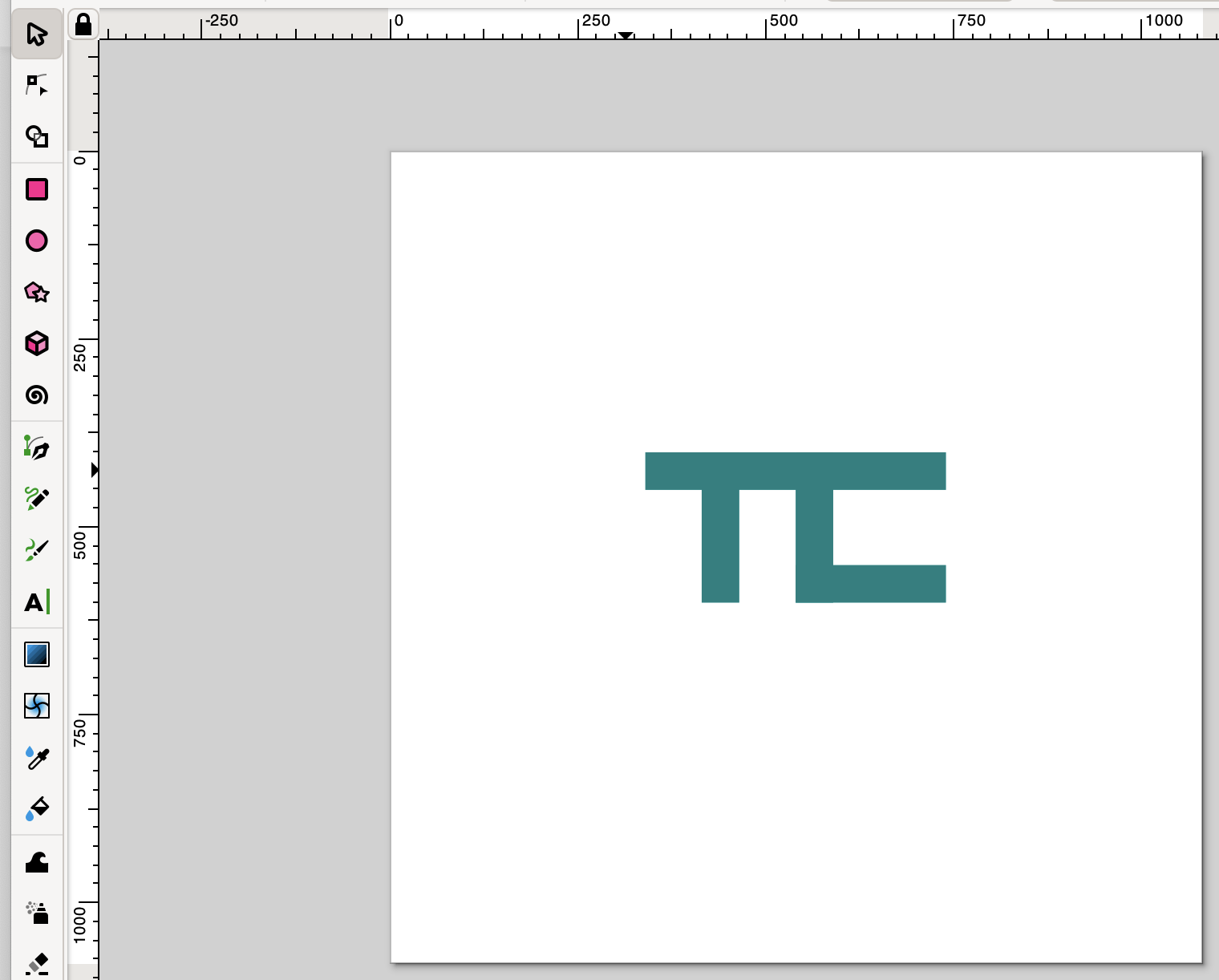This screenshot has height=980, width=1219.
Task: Choose the Pencil freehand tool
Action: (37, 499)
